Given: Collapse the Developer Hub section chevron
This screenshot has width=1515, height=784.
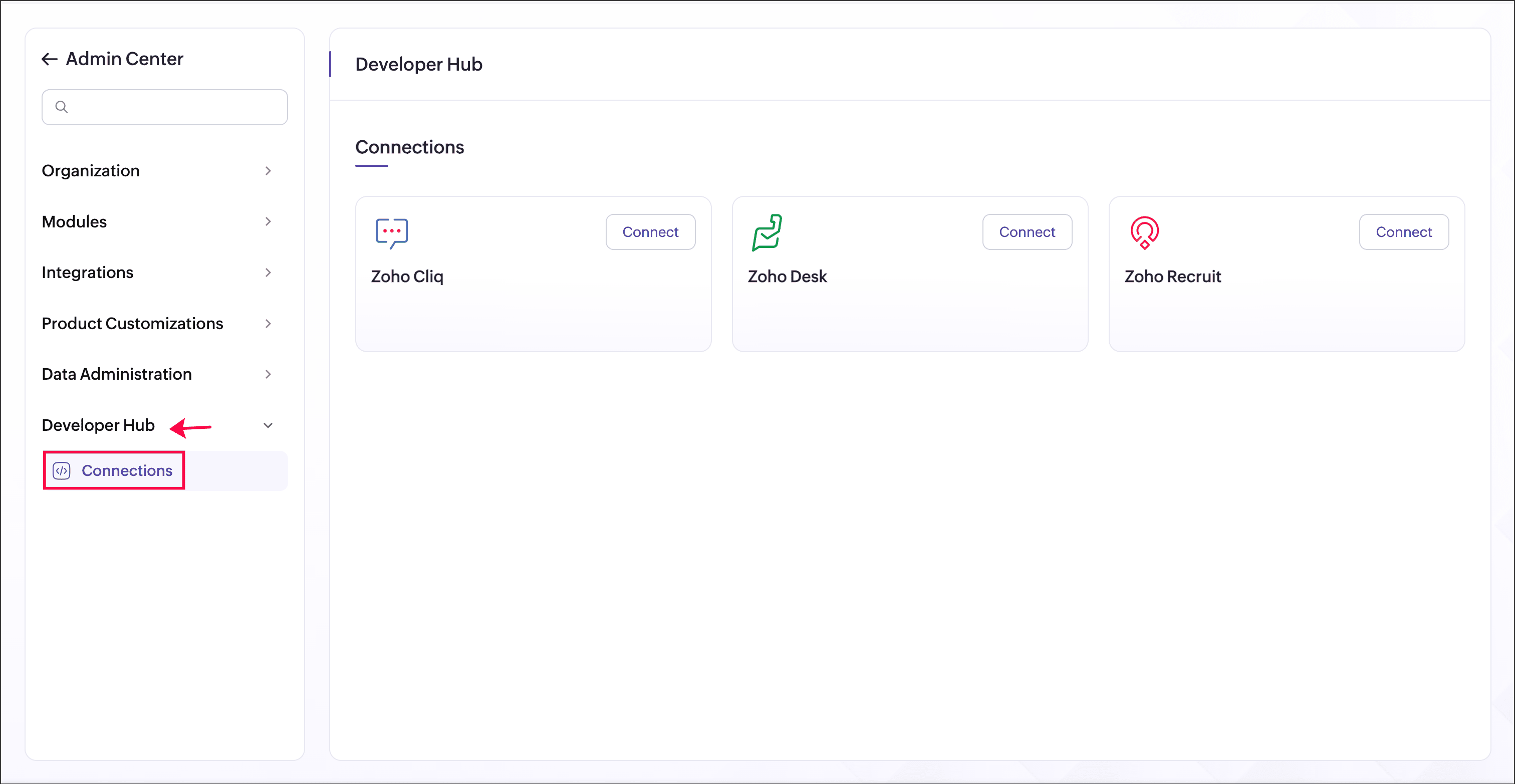Looking at the screenshot, I should coord(268,425).
